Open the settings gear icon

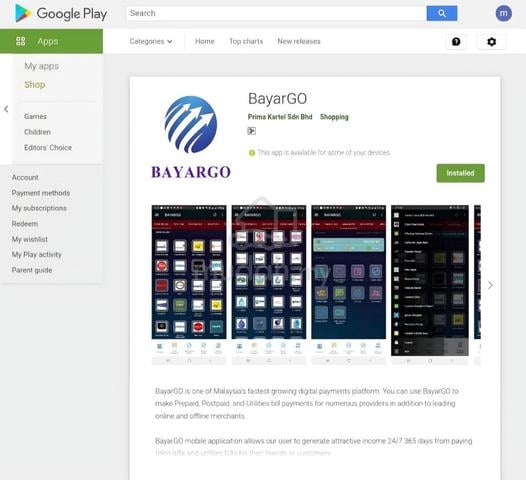491,42
